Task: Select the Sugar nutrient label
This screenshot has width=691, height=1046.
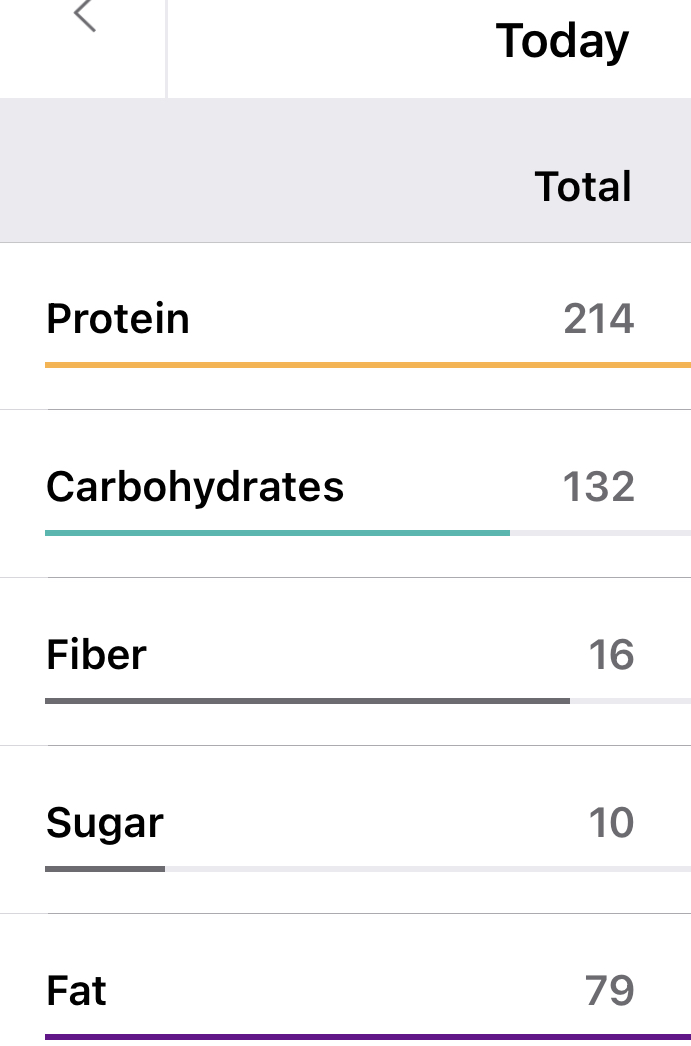Action: [x=105, y=823]
